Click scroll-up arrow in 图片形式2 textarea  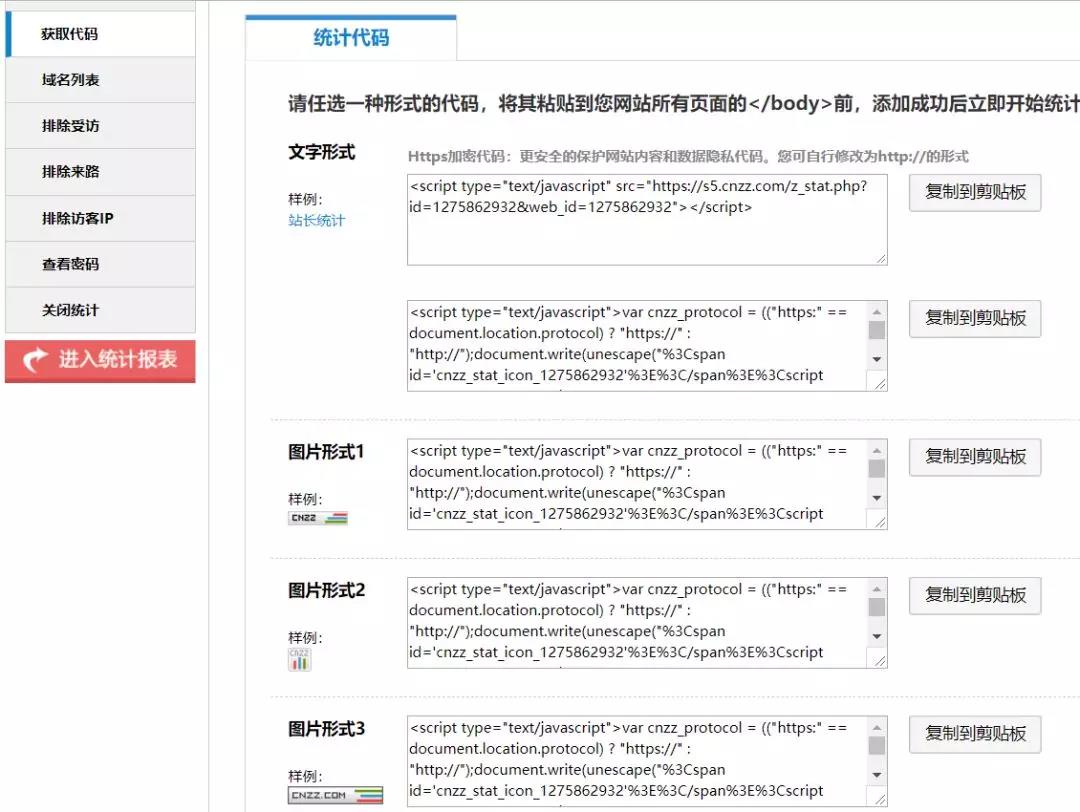coord(876,589)
